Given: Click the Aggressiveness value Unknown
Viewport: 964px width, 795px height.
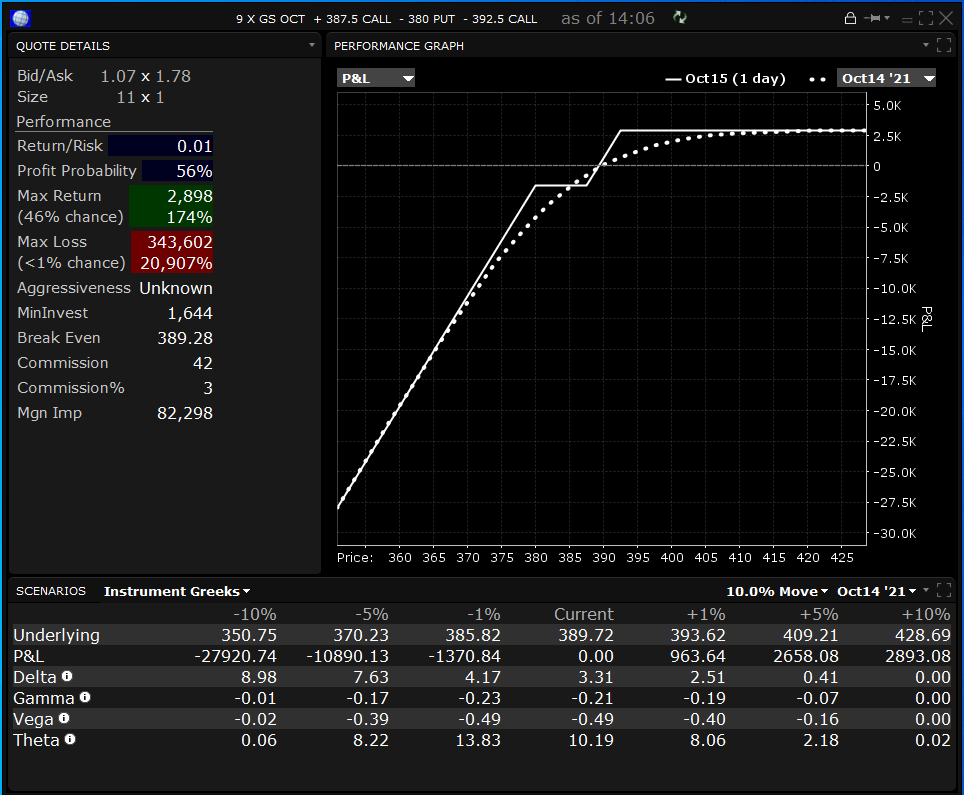Looking at the screenshot, I should 176,288.
